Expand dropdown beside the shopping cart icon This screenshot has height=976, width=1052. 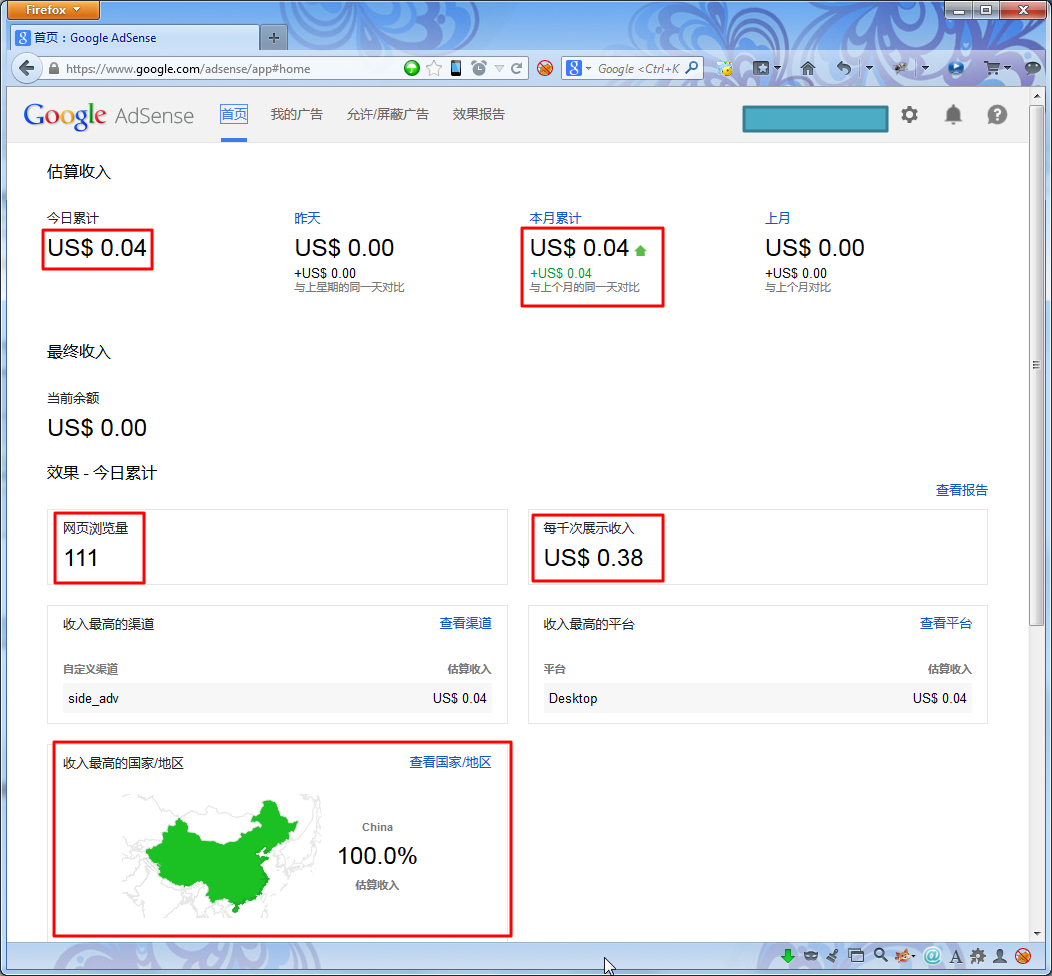coord(1007,68)
